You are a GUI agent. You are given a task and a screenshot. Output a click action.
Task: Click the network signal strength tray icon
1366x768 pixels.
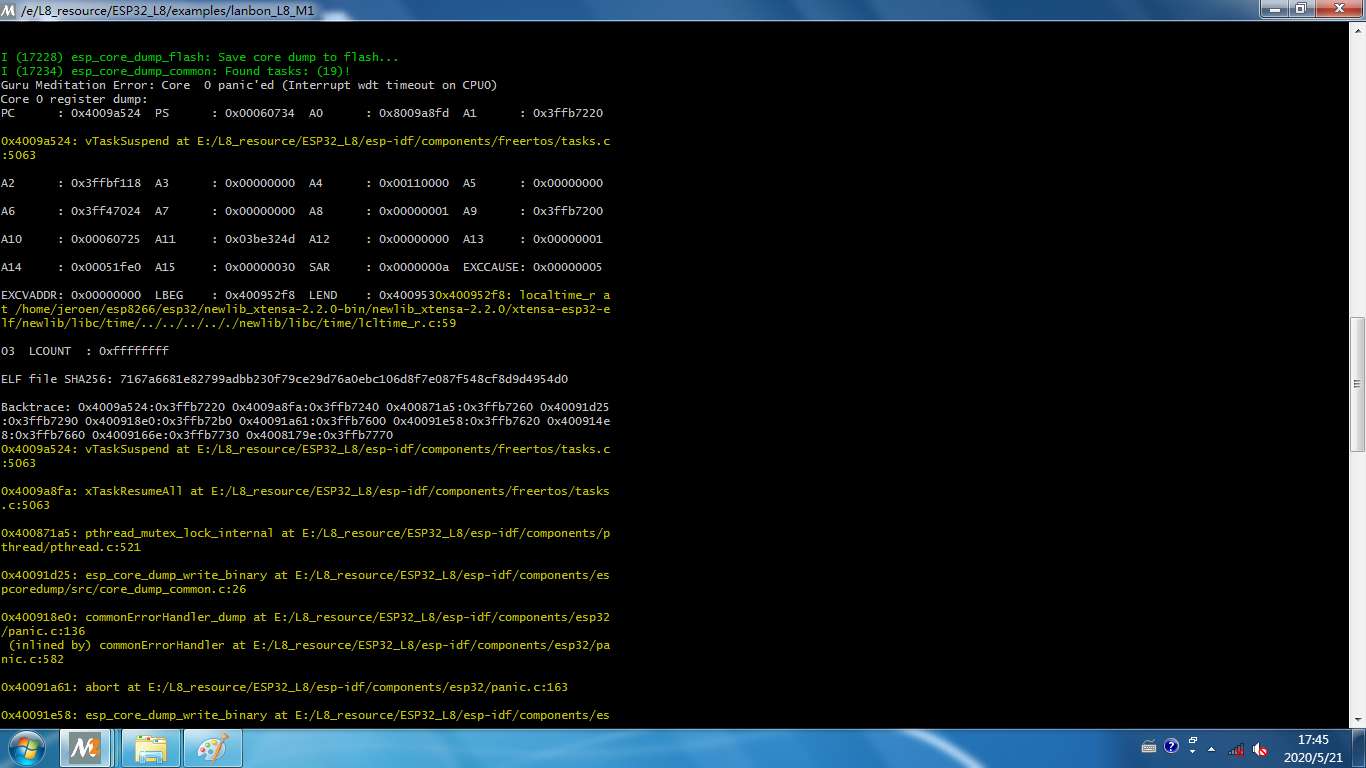1235,749
